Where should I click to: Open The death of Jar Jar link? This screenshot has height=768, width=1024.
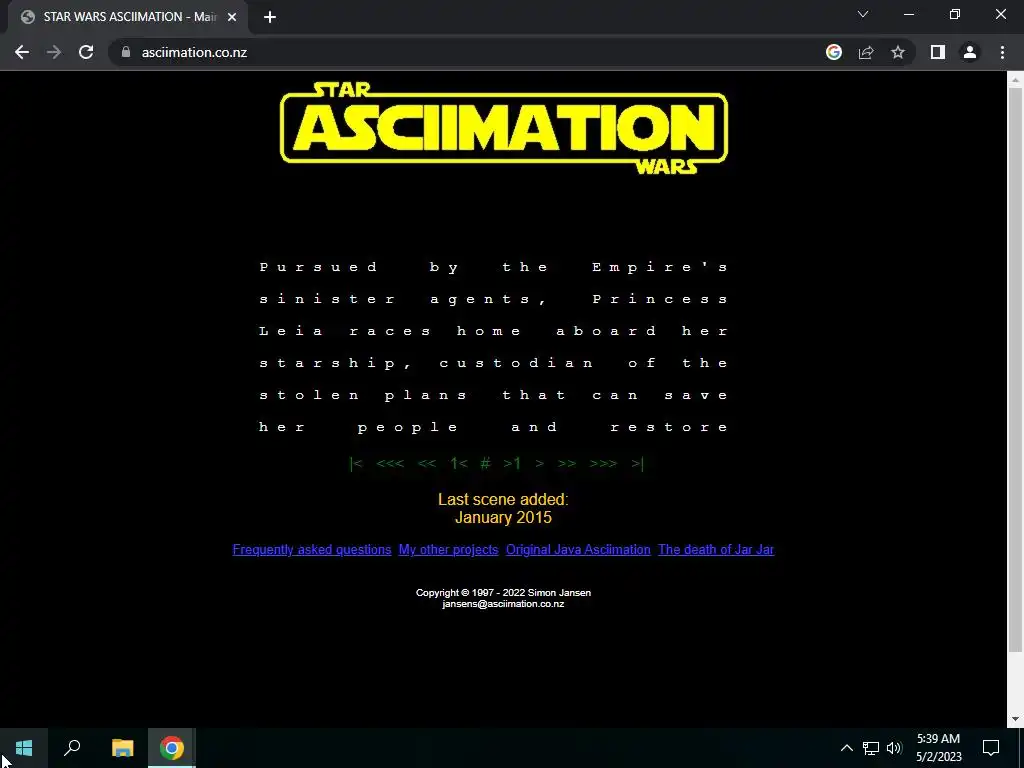pyautogui.click(x=716, y=549)
